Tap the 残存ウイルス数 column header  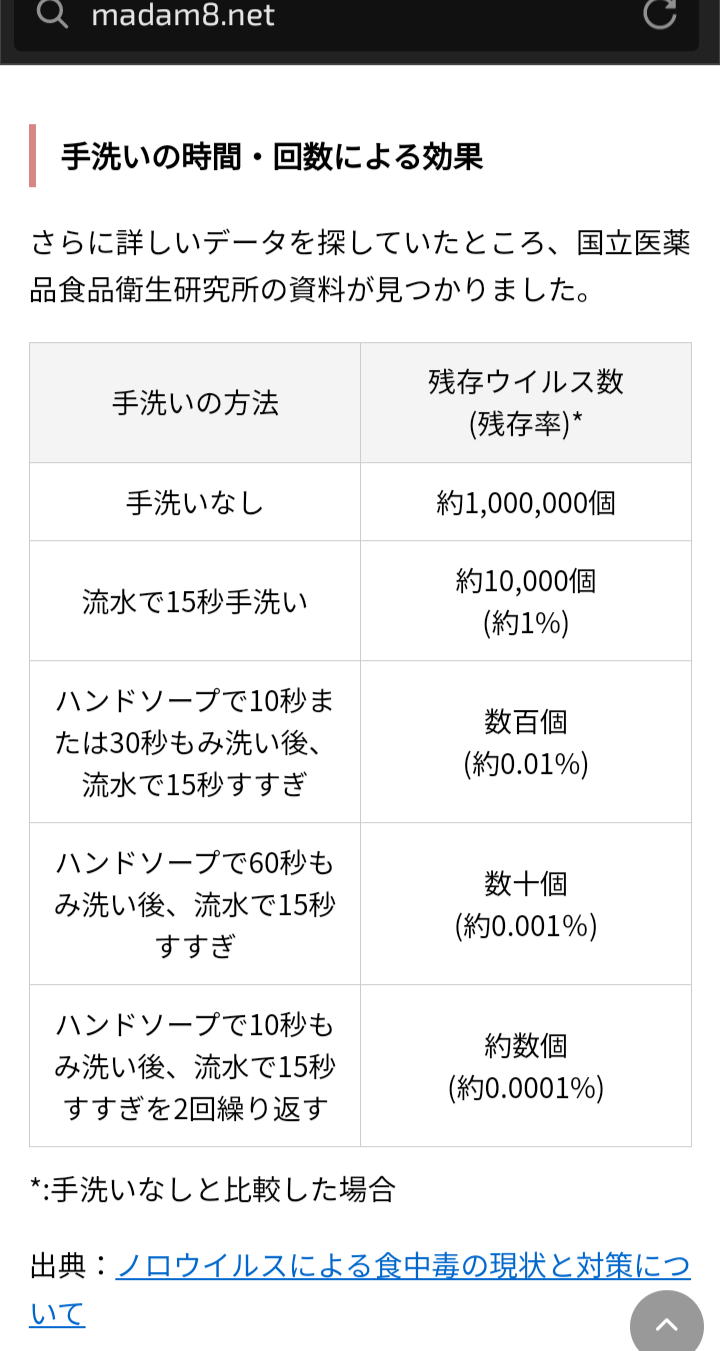pyautogui.click(x=525, y=402)
